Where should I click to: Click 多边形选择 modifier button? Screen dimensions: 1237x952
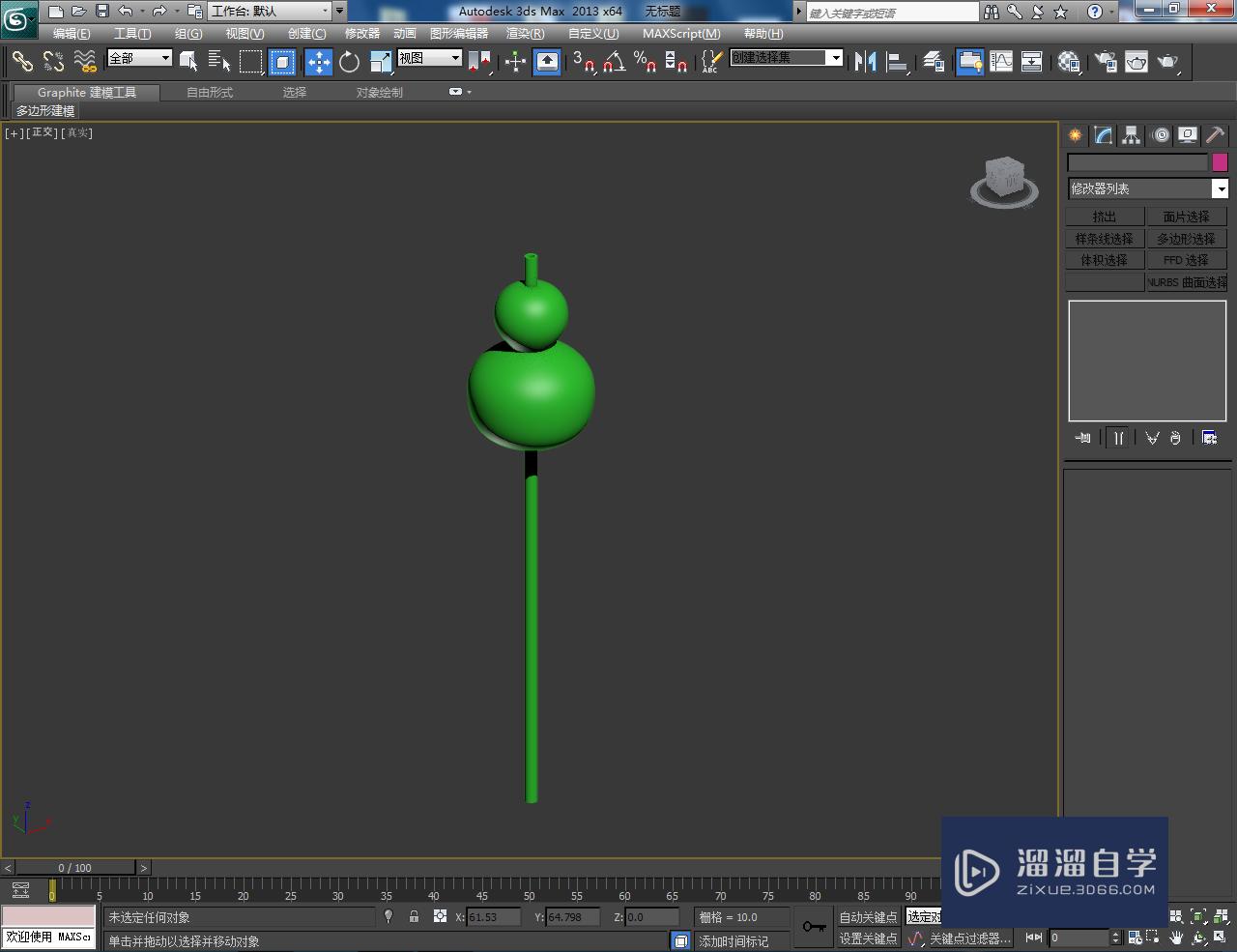[1187, 239]
